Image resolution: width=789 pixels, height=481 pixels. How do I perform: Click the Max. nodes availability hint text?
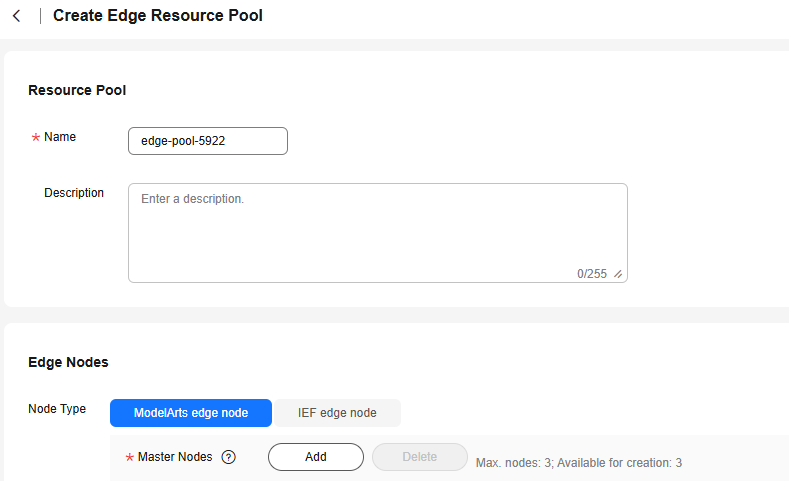(579, 463)
